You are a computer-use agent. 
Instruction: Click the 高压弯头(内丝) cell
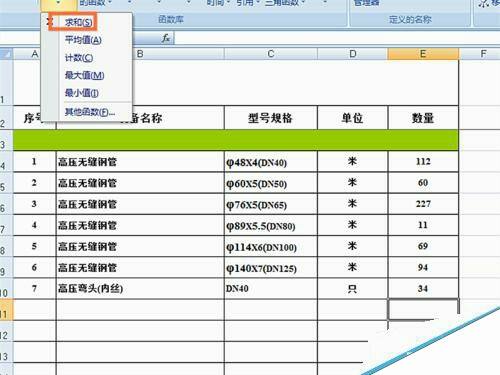point(140,289)
